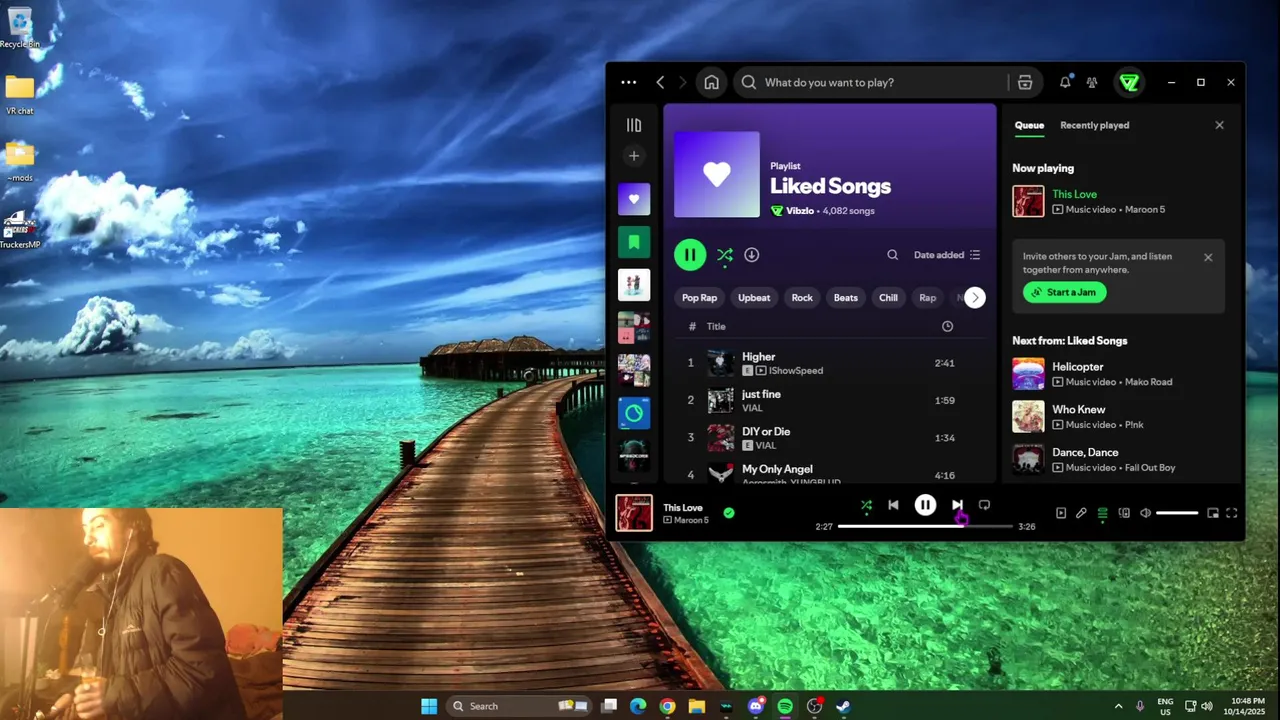Toggle the Now Playing view
Viewport: 1280px width, 720px height.
1061,513
